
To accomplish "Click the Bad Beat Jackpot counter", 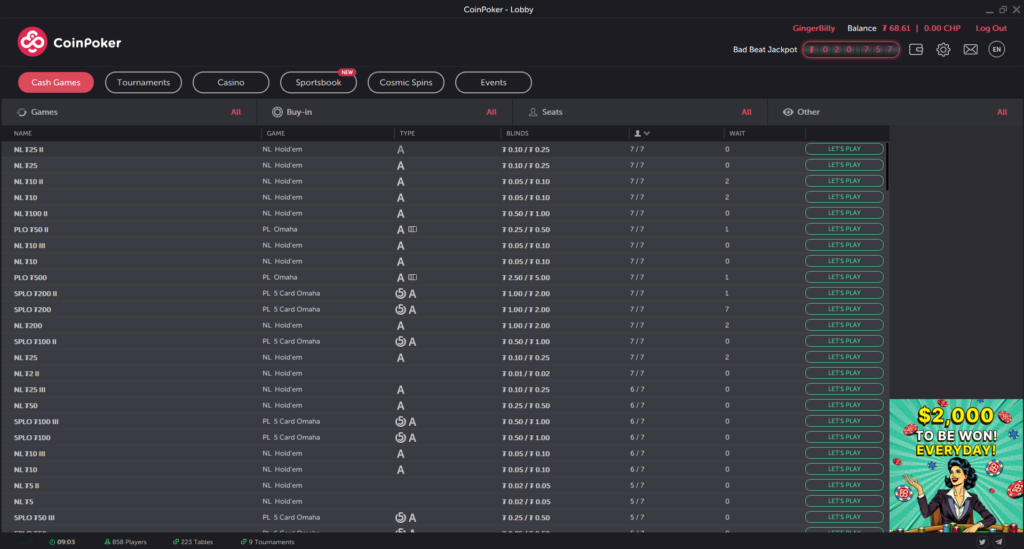I will 850,49.
